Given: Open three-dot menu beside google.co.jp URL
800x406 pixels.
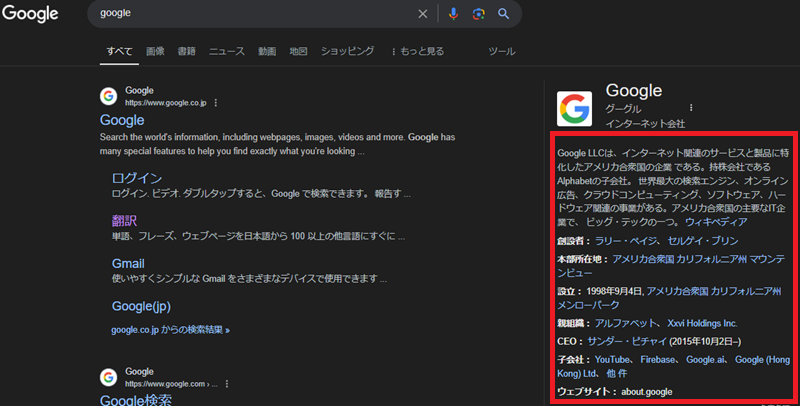Looking at the screenshot, I should [x=216, y=103].
